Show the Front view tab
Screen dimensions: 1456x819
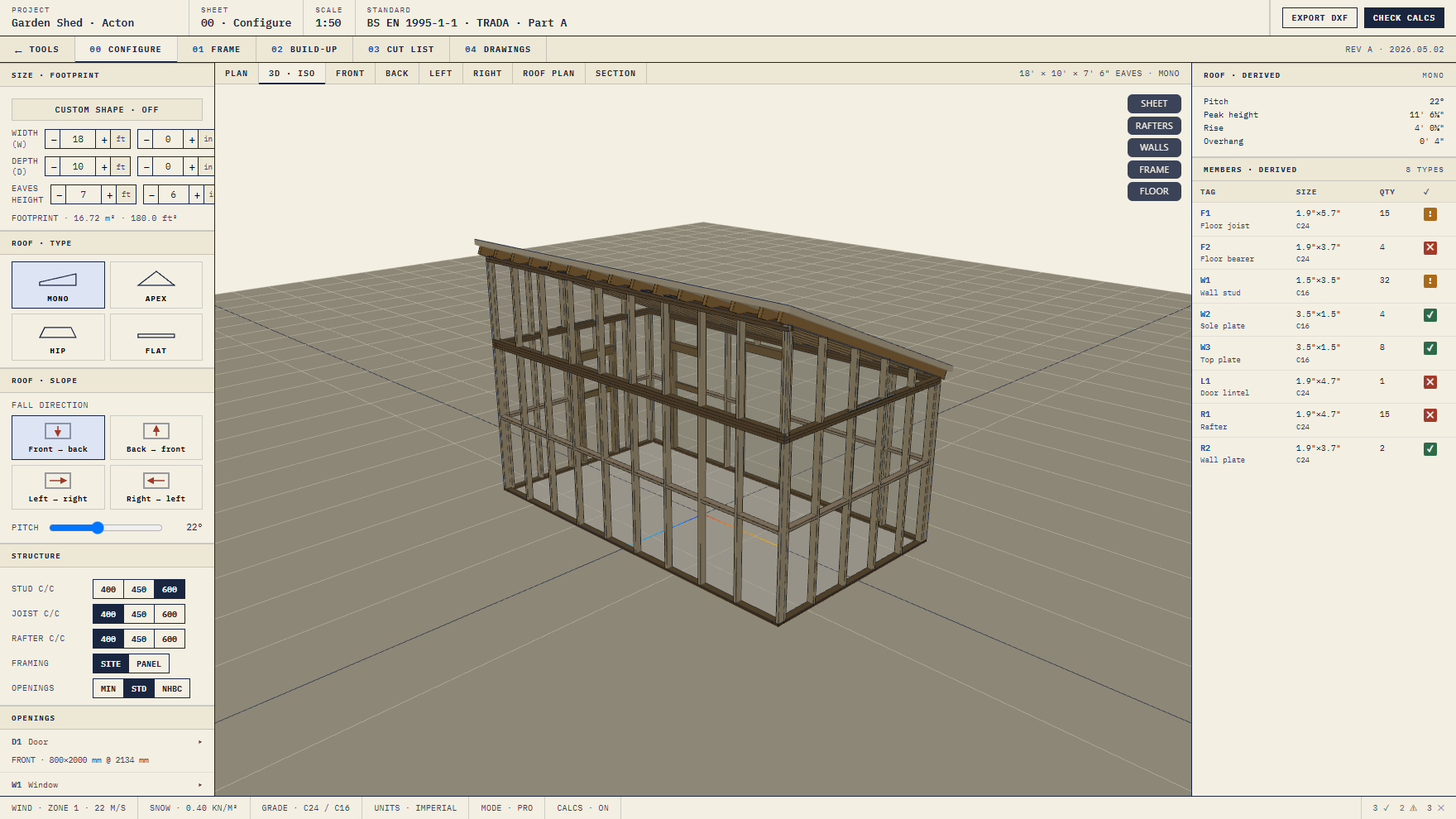(350, 74)
